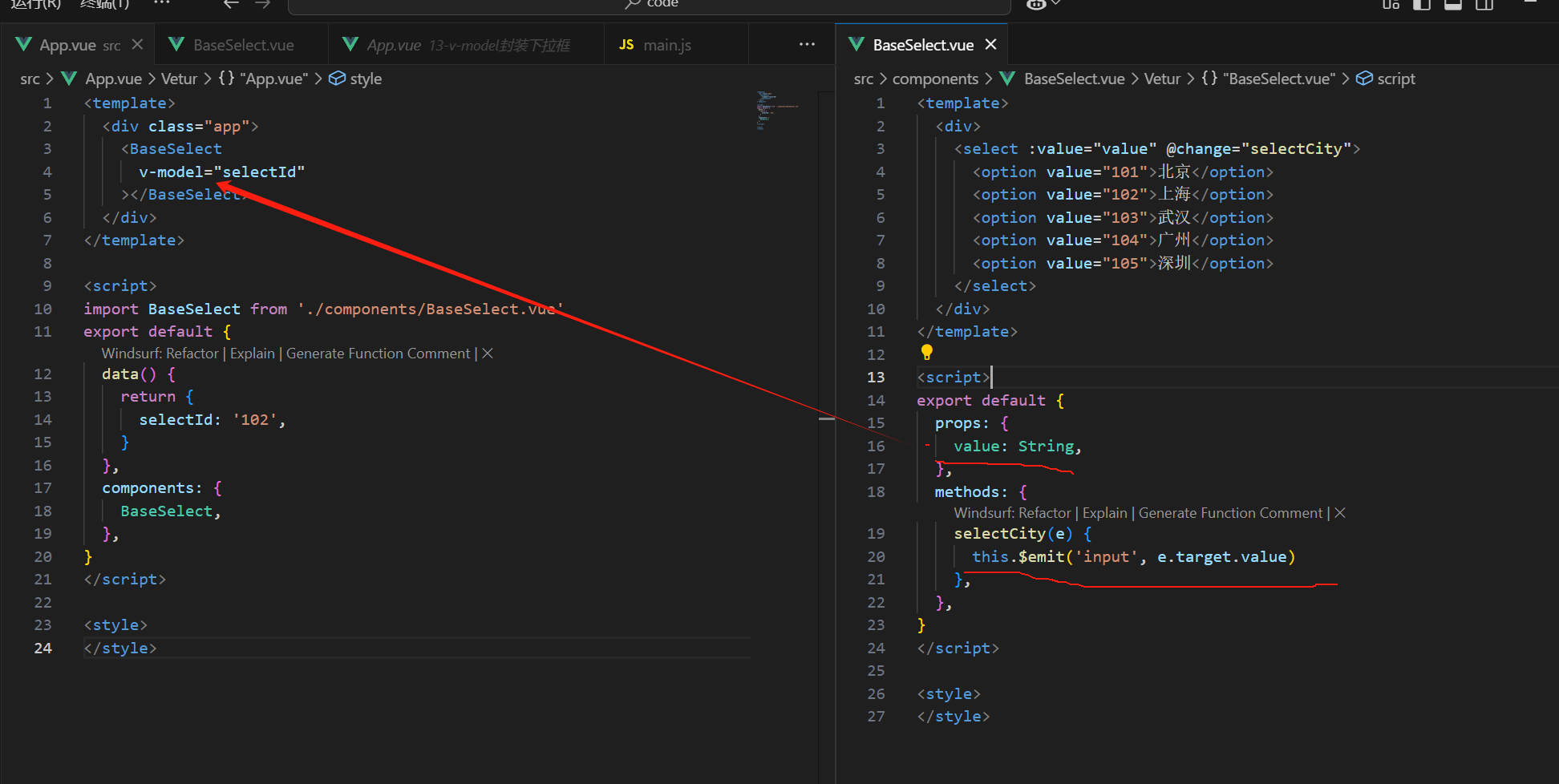Click option value="105" 深圳 line
This screenshot has height=784, width=1559.
point(1123,263)
